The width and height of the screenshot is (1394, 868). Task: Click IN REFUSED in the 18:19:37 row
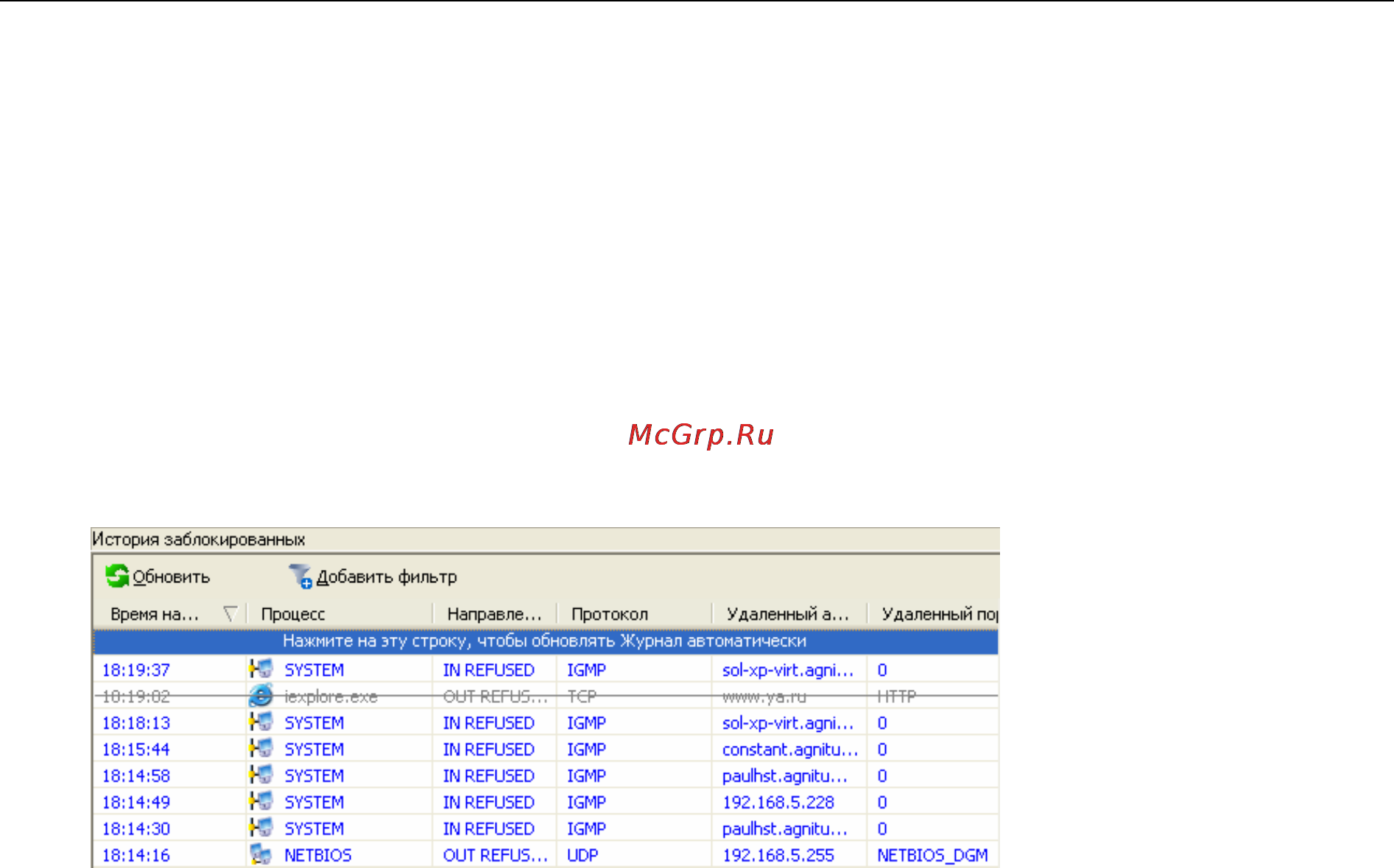(x=489, y=670)
